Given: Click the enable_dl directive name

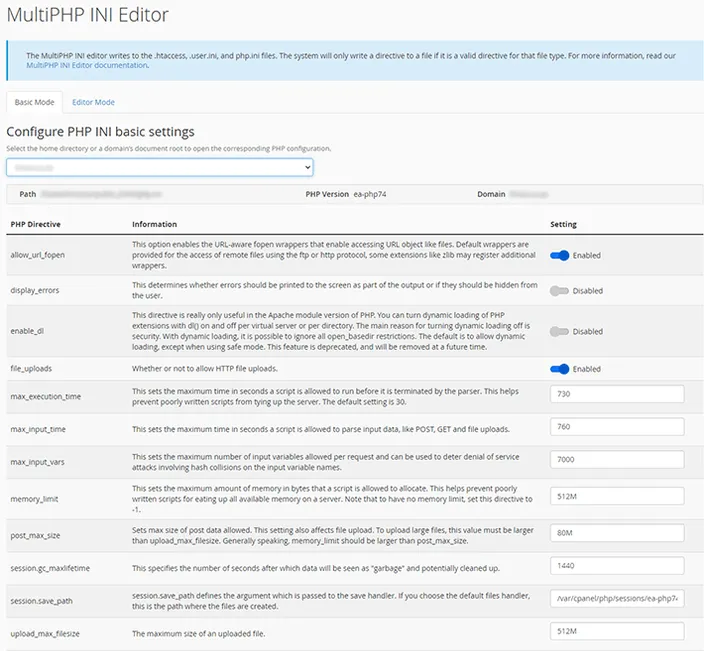Looking at the screenshot, I should click(27, 331).
